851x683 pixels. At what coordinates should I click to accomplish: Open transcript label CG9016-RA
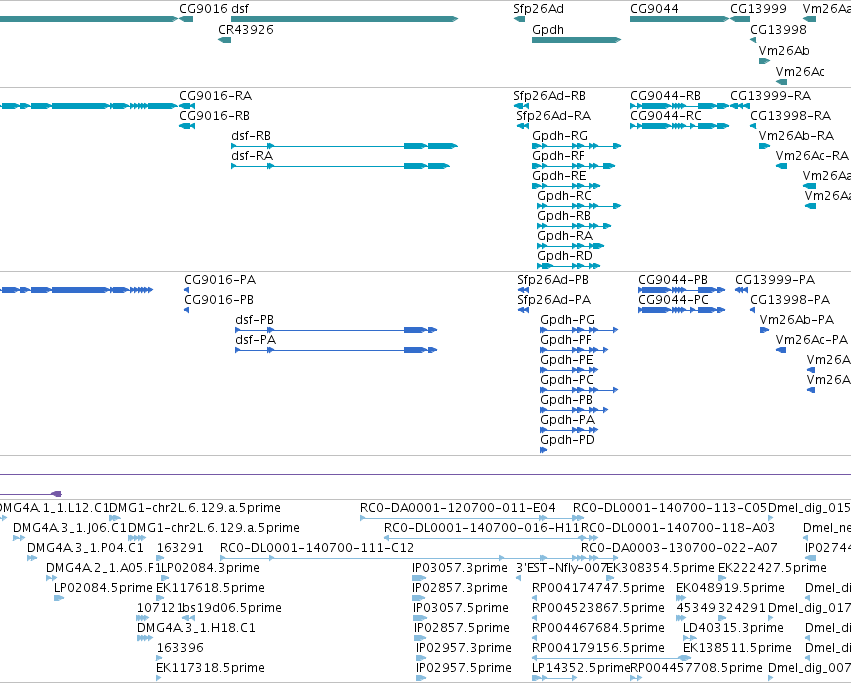coord(215,96)
